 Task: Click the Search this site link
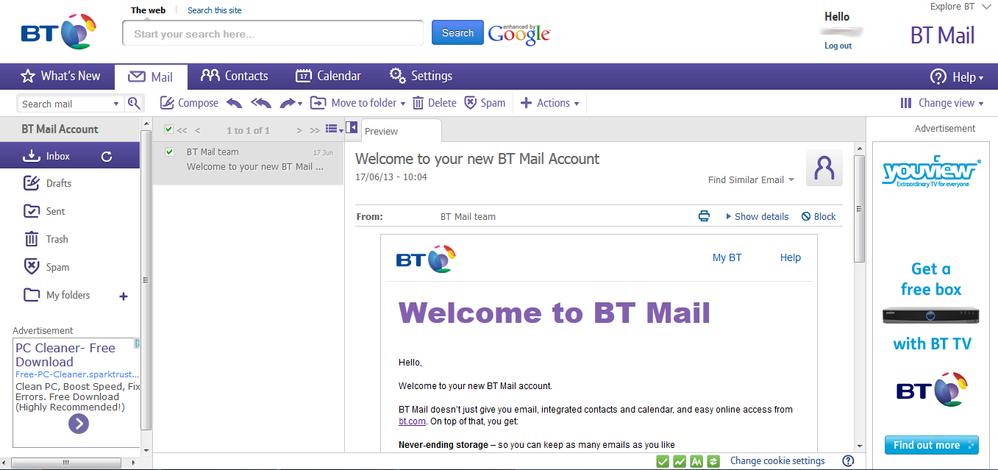[214, 10]
